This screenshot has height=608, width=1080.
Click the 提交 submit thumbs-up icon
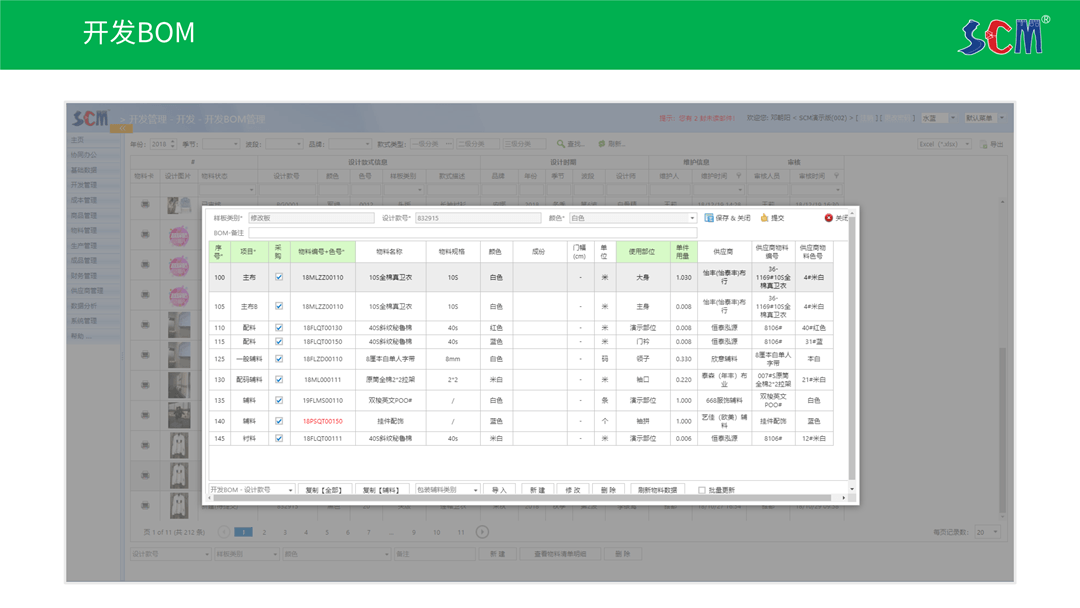[765, 218]
